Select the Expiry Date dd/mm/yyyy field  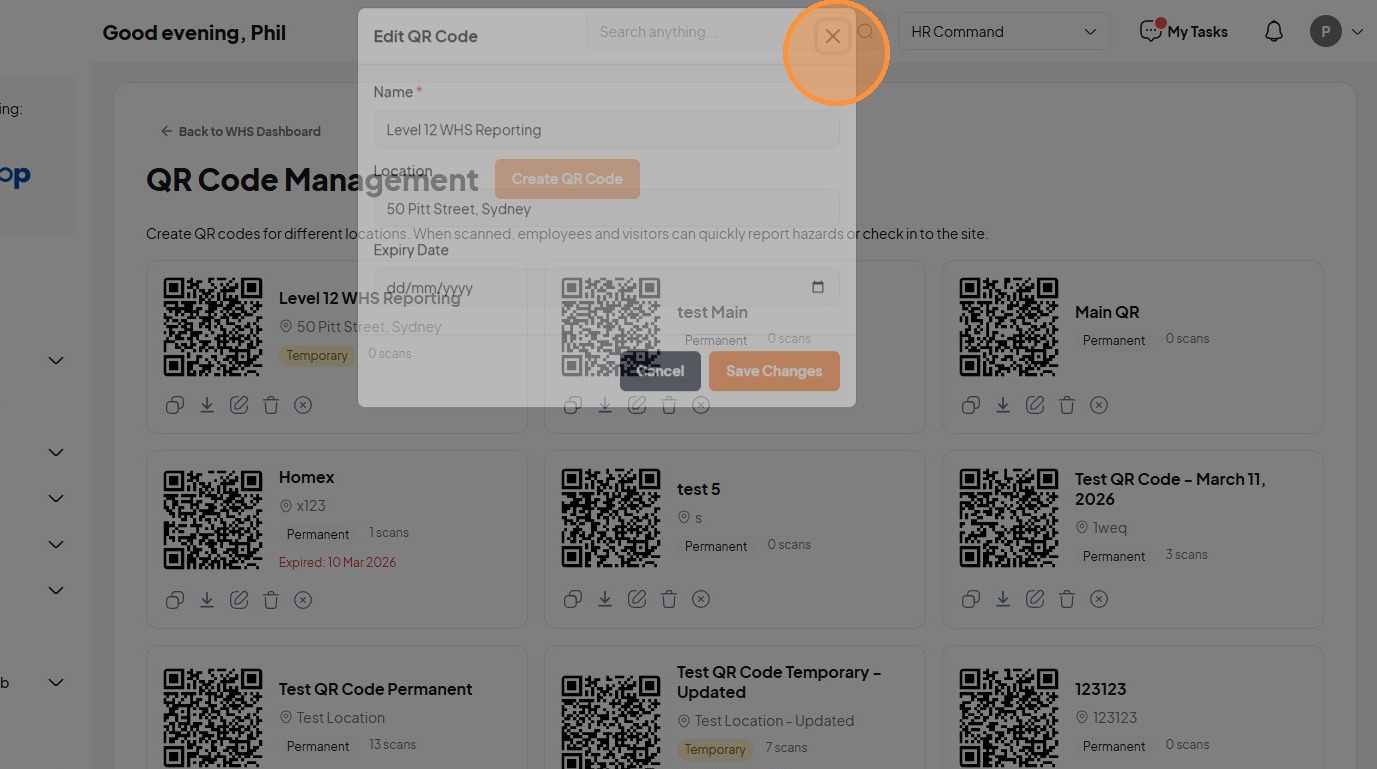coord(606,288)
